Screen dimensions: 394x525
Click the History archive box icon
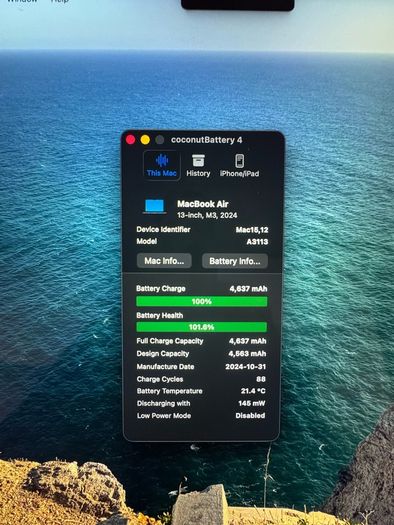coord(198,160)
